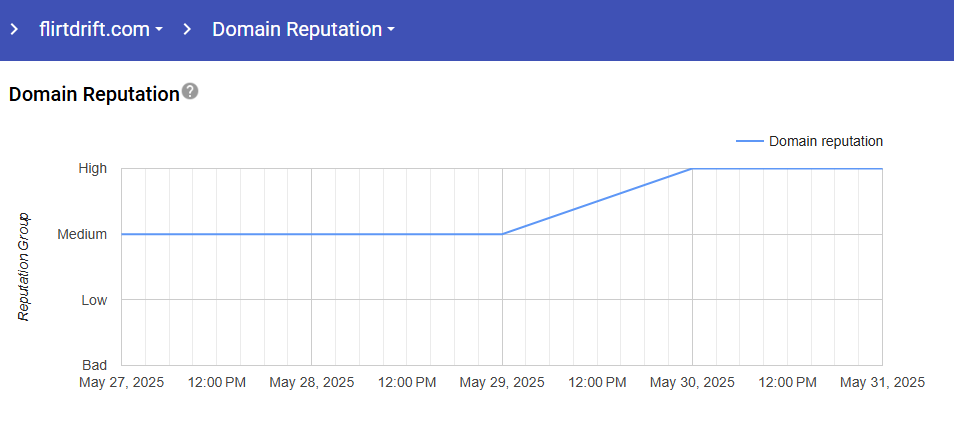Click the chevron before Domain Reputation breadcrumb
The image size is (954, 444).
coord(187,30)
